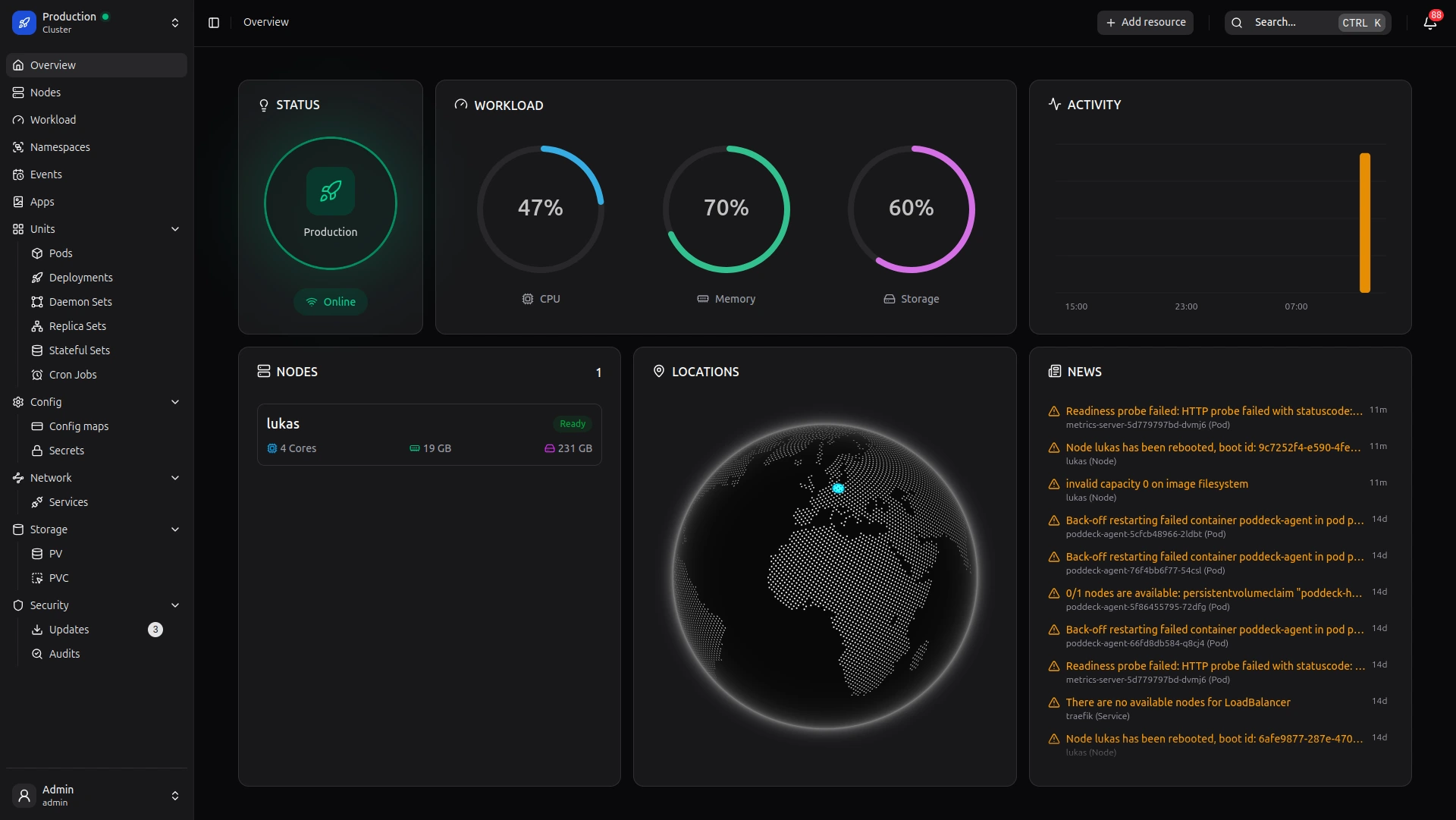This screenshot has width=1456, height=820.
Task: Click the notifications bell icon
Action: click(x=1429, y=23)
